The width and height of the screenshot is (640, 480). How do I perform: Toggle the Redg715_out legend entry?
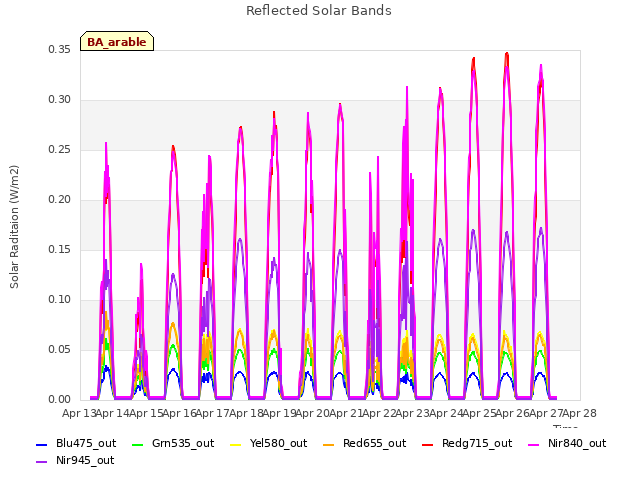[467, 443]
